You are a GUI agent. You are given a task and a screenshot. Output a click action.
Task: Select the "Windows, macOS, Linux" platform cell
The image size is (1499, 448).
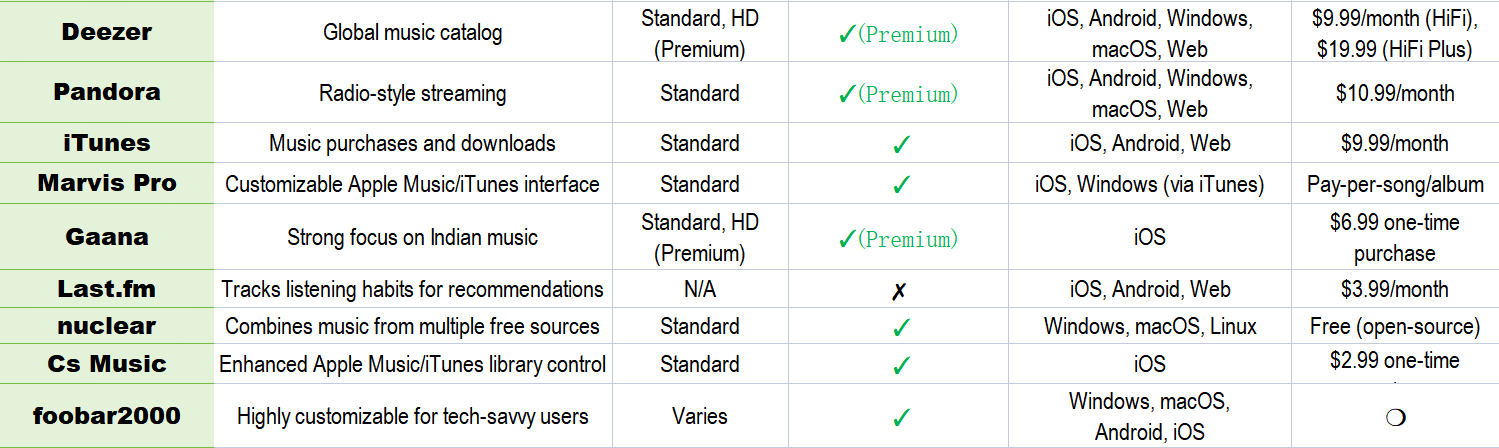click(1150, 327)
